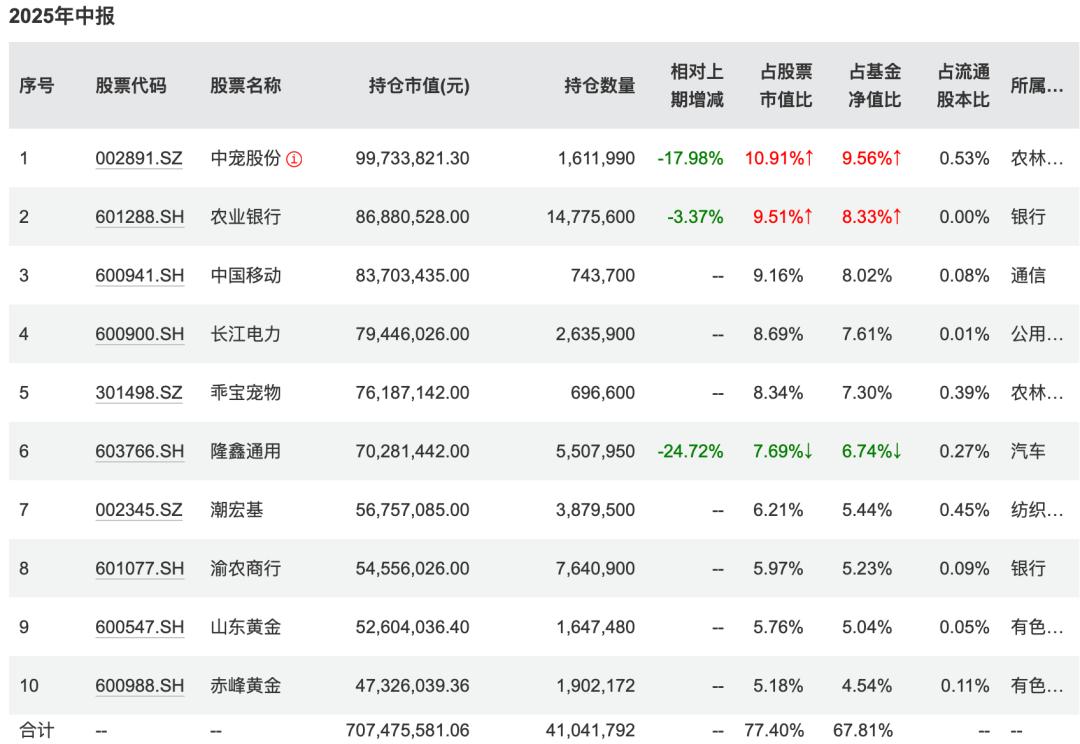Screen dimensions: 1080x744
Task: Click the 相对上期增减 column header
Action: (696, 85)
